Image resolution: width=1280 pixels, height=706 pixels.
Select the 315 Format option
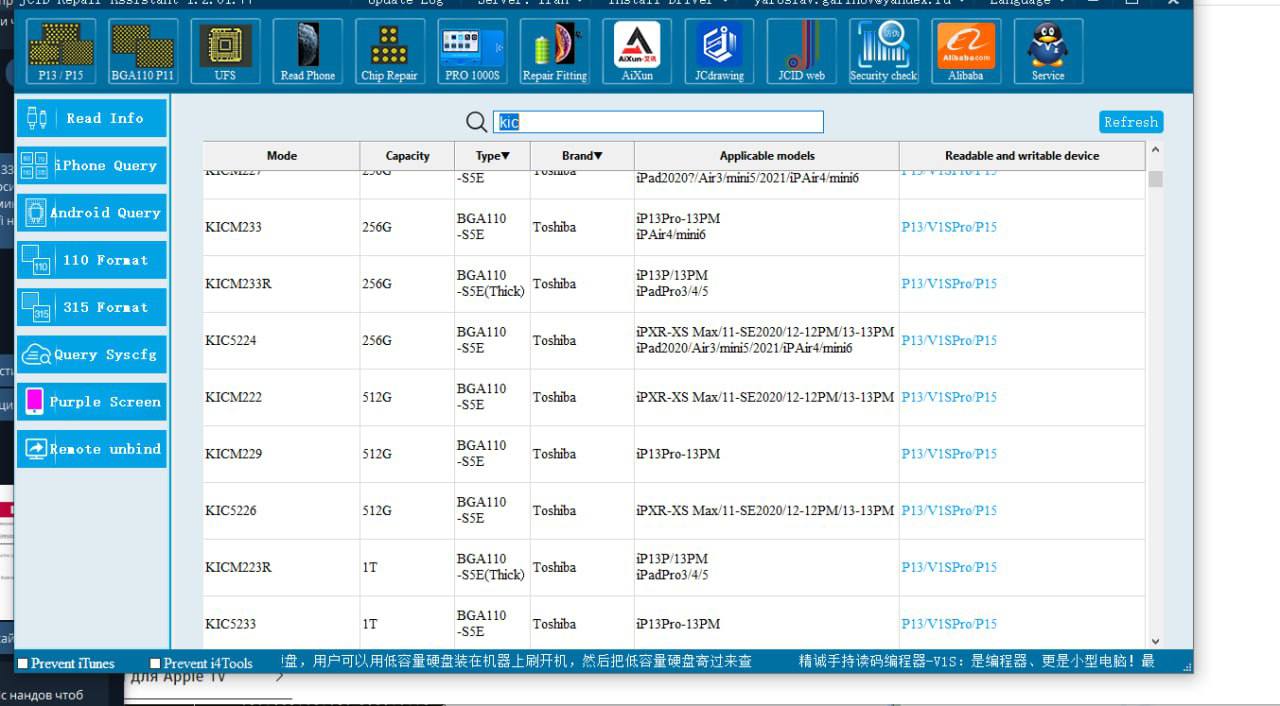pyautogui.click(x=91, y=307)
